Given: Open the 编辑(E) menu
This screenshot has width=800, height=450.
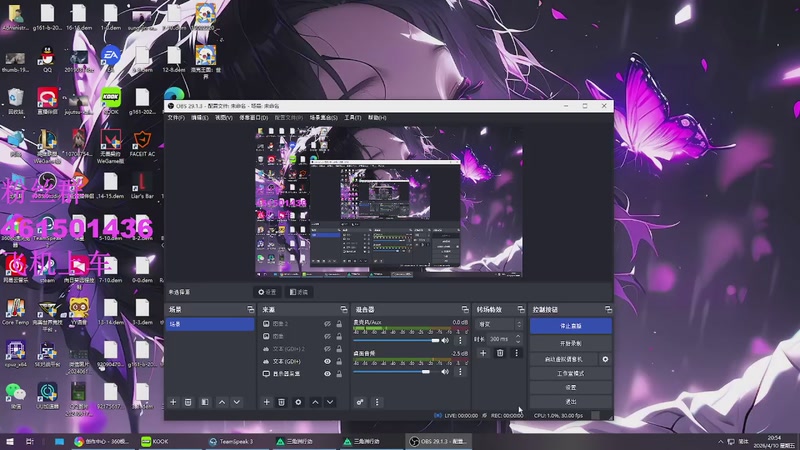Looking at the screenshot, I should (x=199, y=118).
